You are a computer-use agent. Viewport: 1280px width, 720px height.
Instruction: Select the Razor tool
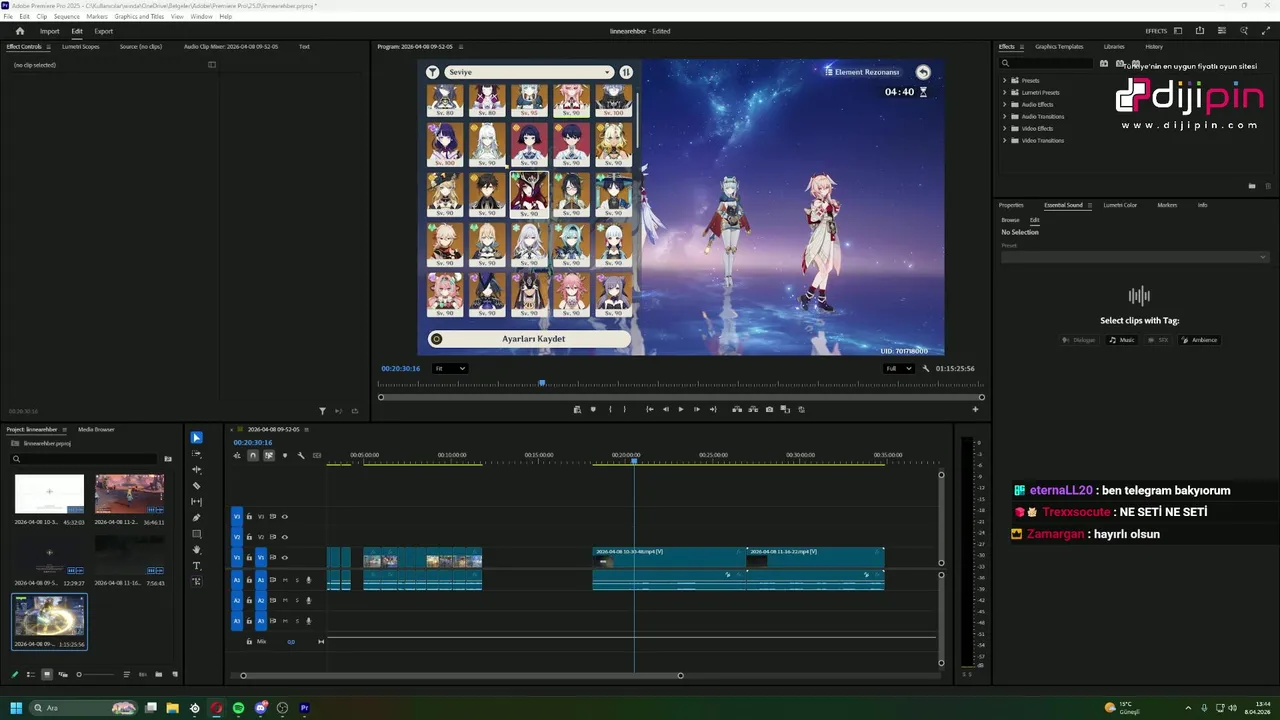[196, 485]
